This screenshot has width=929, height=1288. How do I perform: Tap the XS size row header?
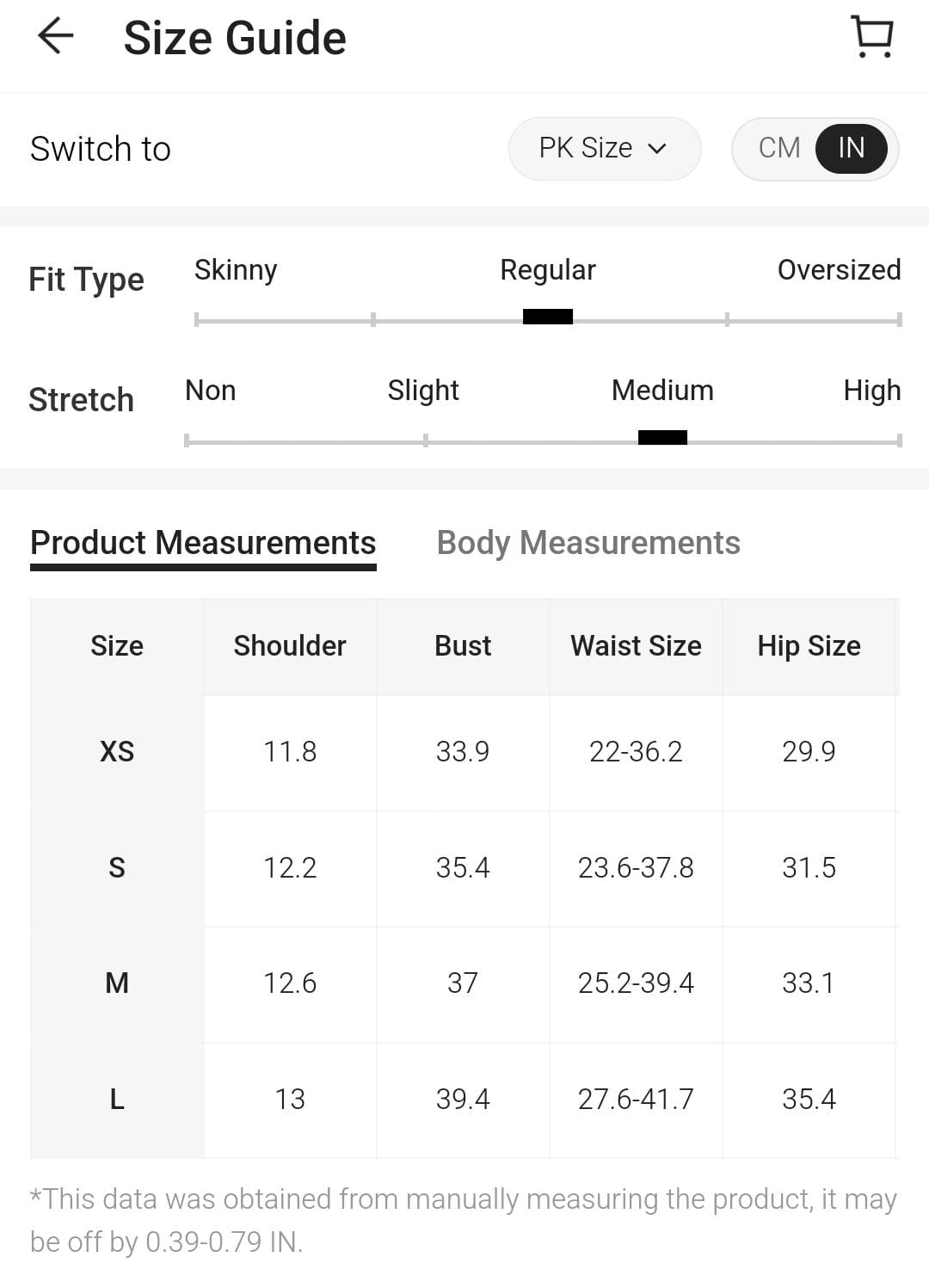click(x=117, y=752)
